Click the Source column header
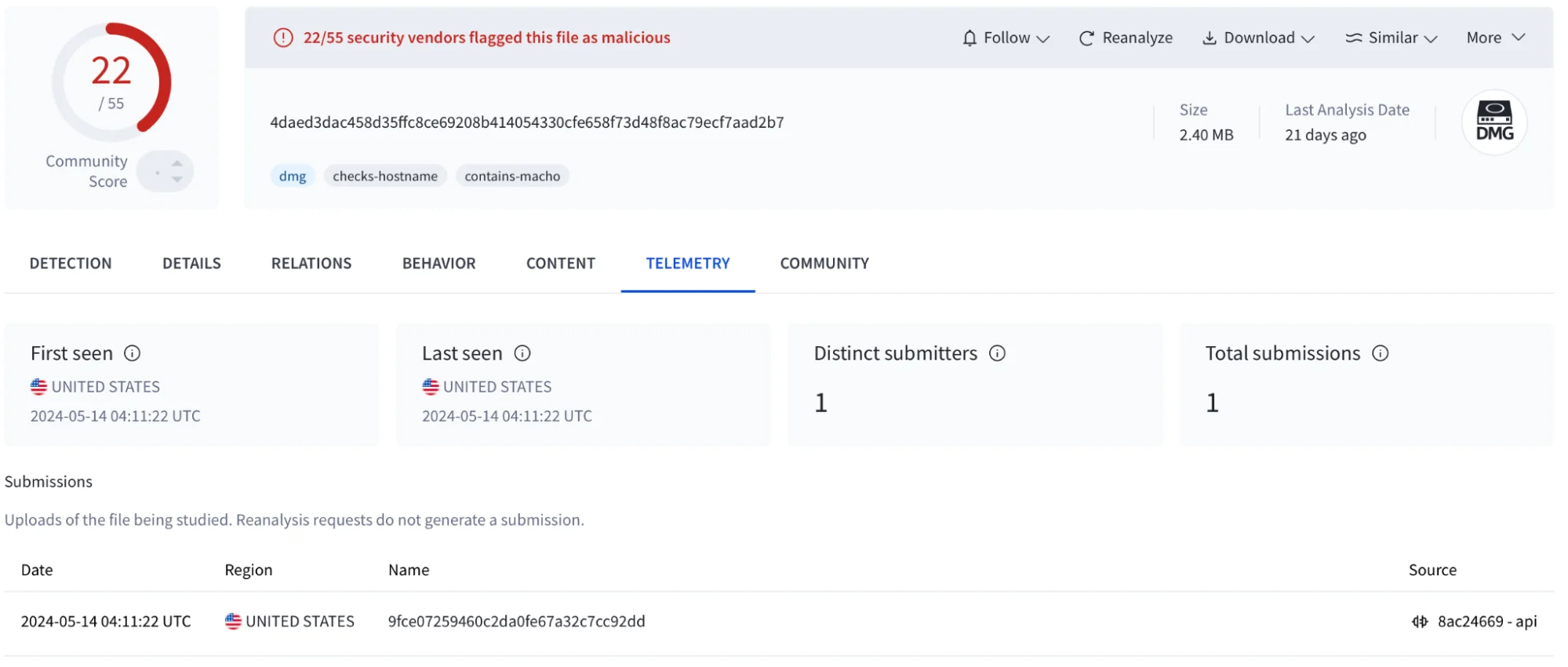 pyautogui.click(x=1432, y=570)
